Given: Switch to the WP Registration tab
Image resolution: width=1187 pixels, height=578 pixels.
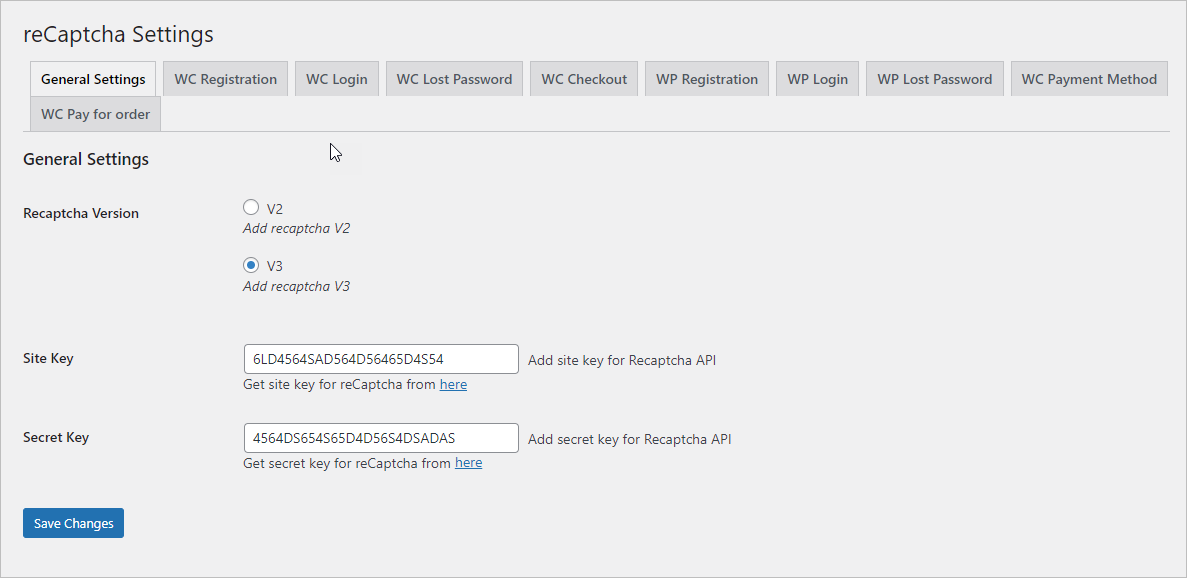Looking at the screenshot, I should [706, 78].
